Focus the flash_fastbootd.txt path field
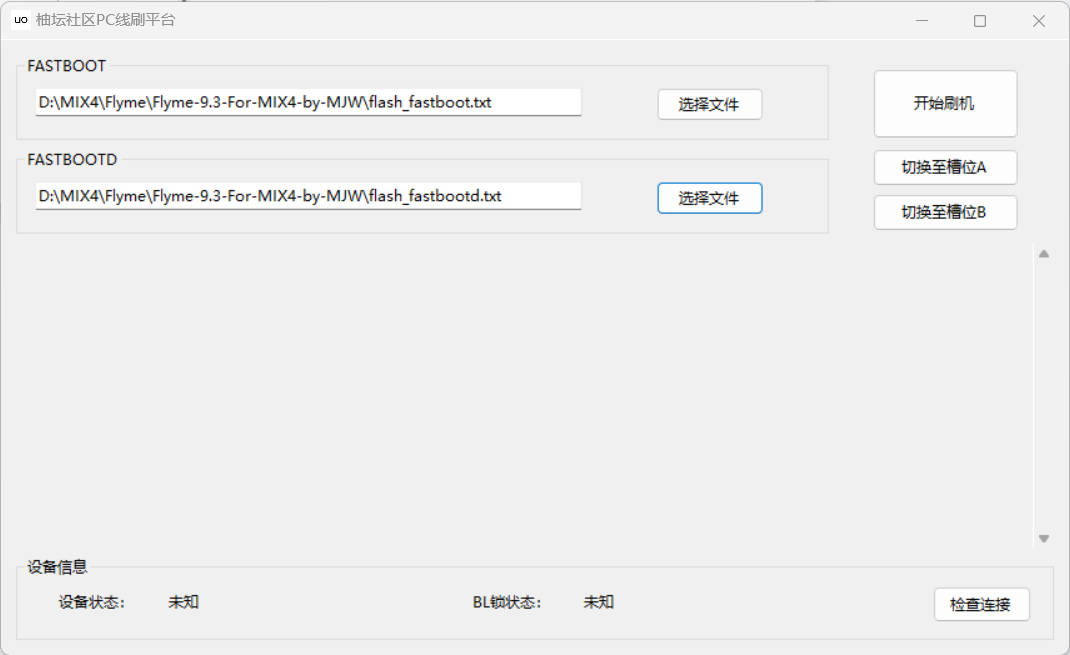 click(x=308, y=196)
